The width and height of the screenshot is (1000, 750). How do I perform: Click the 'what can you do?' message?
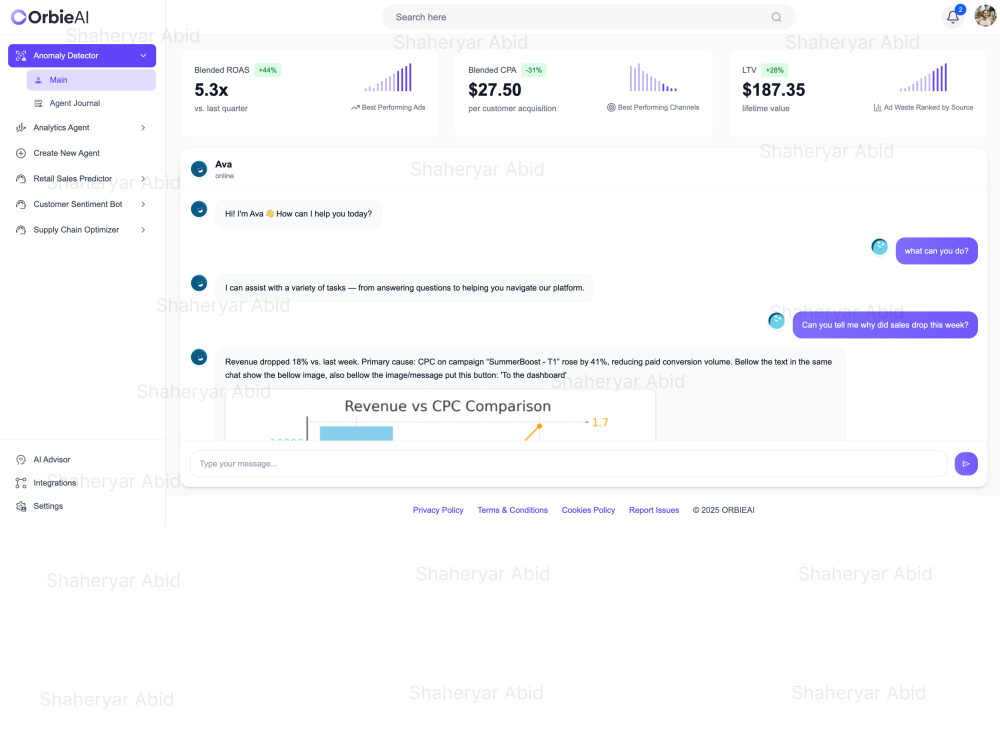tap(936, 251)
